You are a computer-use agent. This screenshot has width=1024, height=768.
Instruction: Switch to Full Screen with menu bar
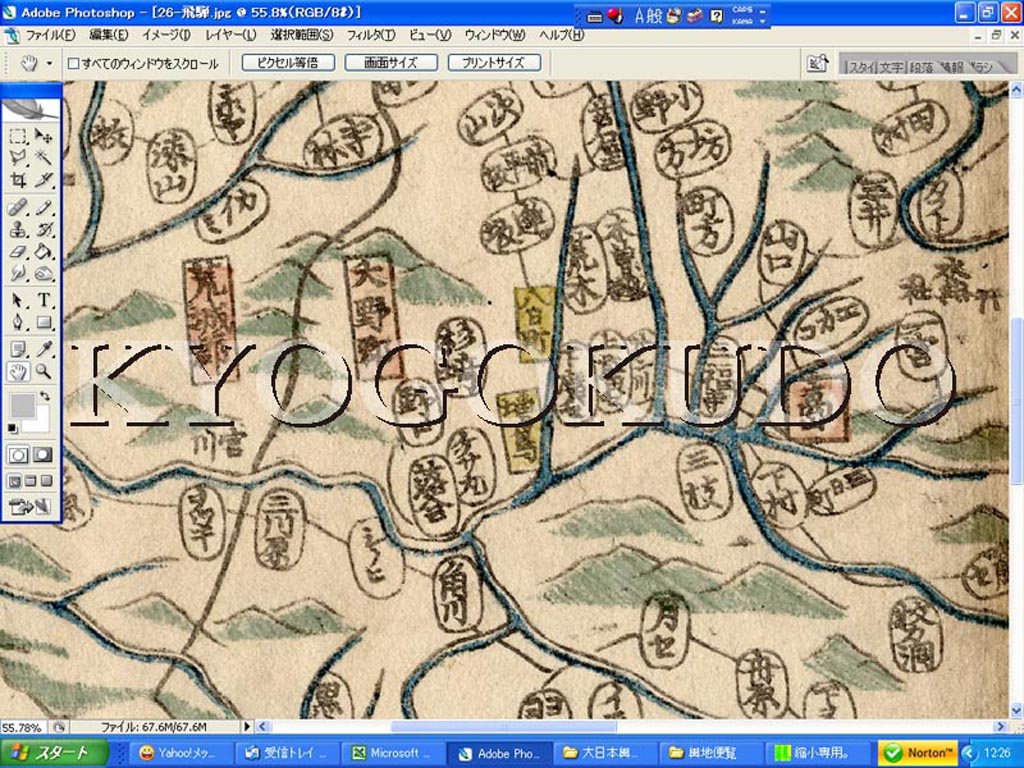click(30, 481)
